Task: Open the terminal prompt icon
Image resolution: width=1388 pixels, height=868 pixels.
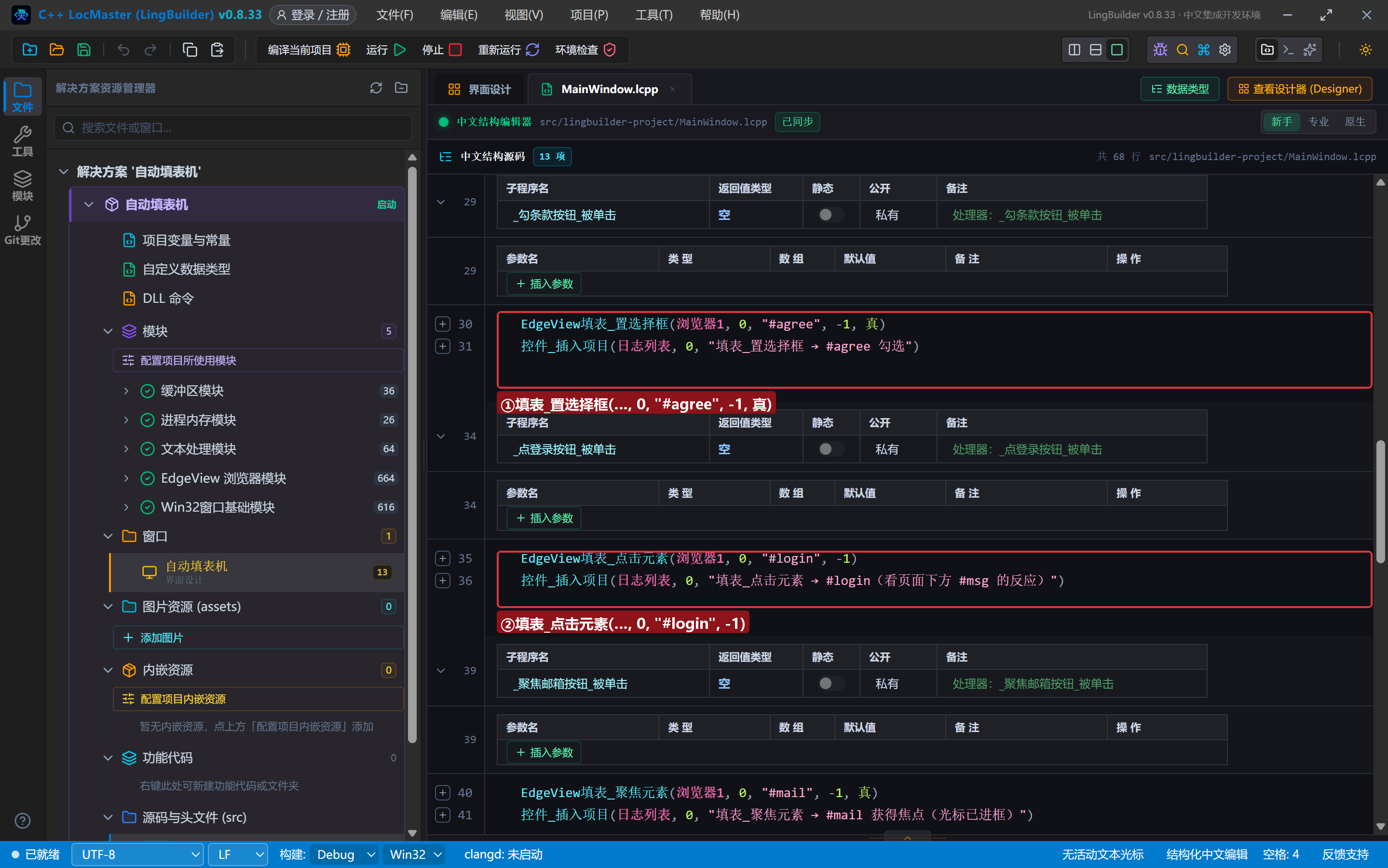Action: tap(1289, 50)
